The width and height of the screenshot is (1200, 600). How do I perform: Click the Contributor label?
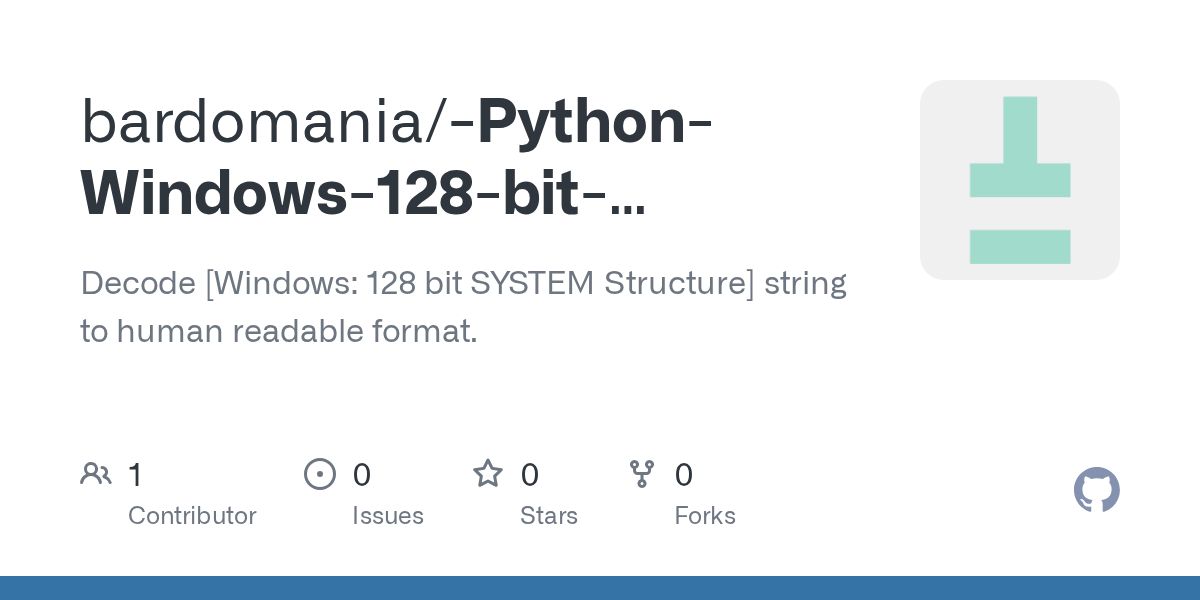pyautogui.click(x=192, y=516)
